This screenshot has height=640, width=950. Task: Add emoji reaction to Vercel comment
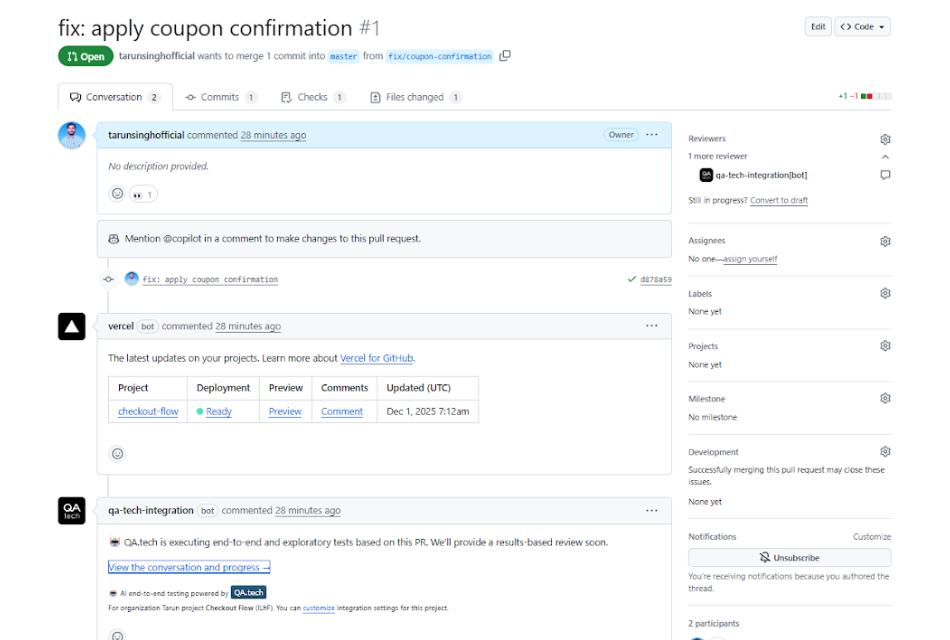tap(117, 454)
